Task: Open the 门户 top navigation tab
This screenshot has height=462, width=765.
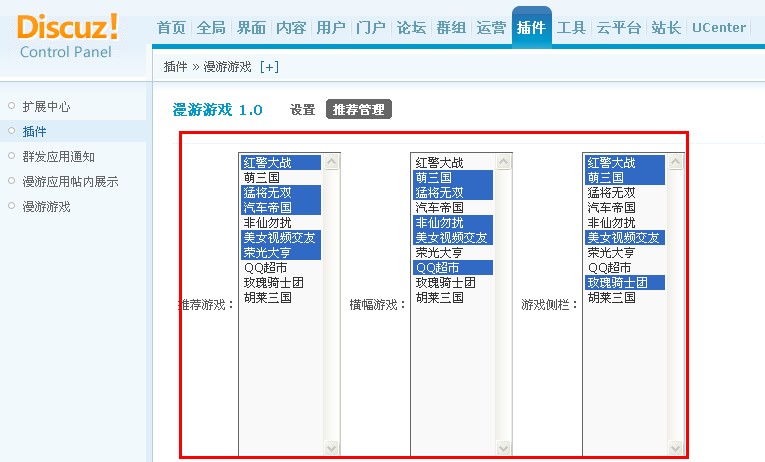Action: [x=371, y=28]
